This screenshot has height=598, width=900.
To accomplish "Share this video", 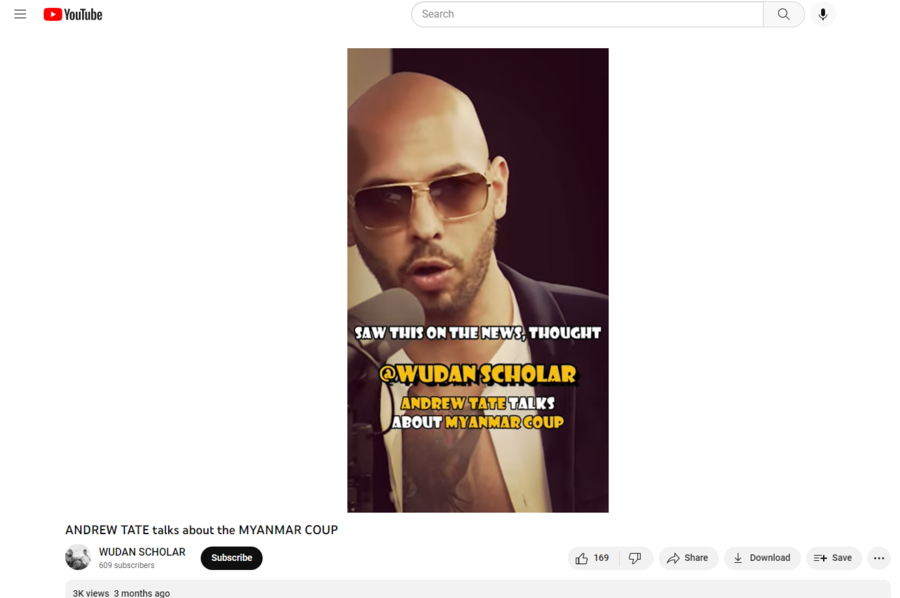I will click(x=688, y=558).
